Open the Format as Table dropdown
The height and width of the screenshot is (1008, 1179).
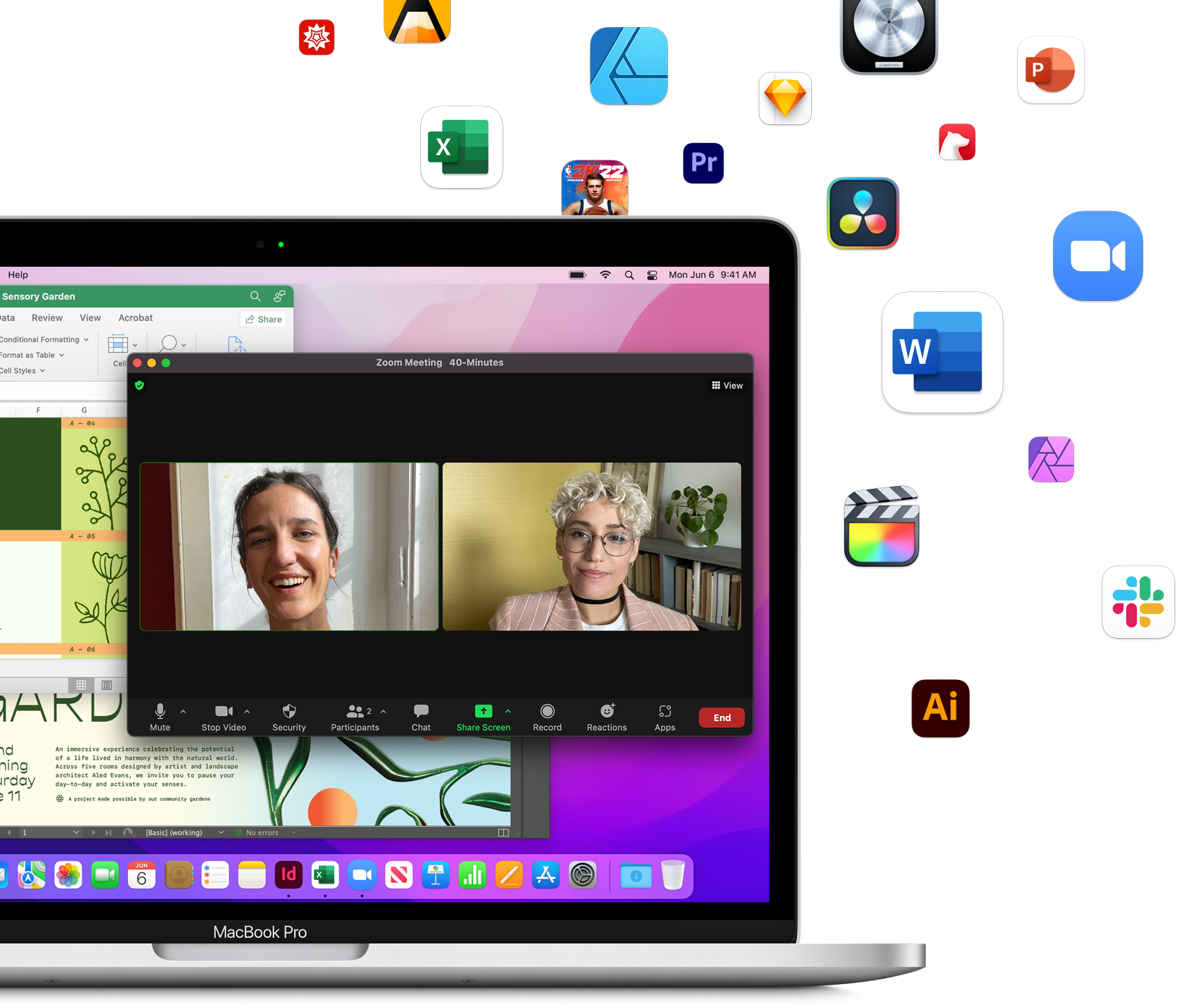click(x=31, y=355)
